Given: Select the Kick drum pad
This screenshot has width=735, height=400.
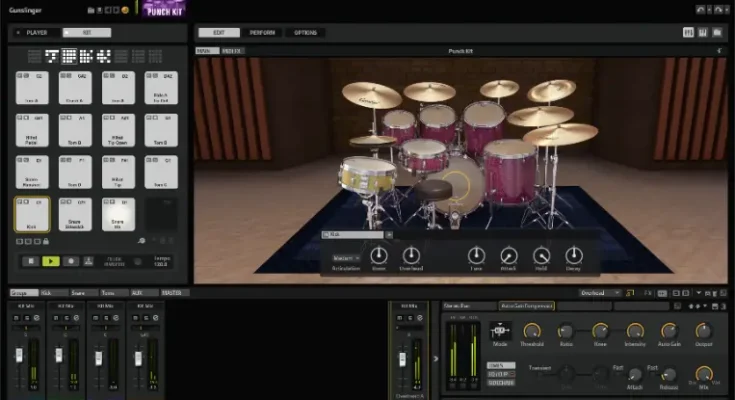Looking at the screenshot, I should (31, 214).
